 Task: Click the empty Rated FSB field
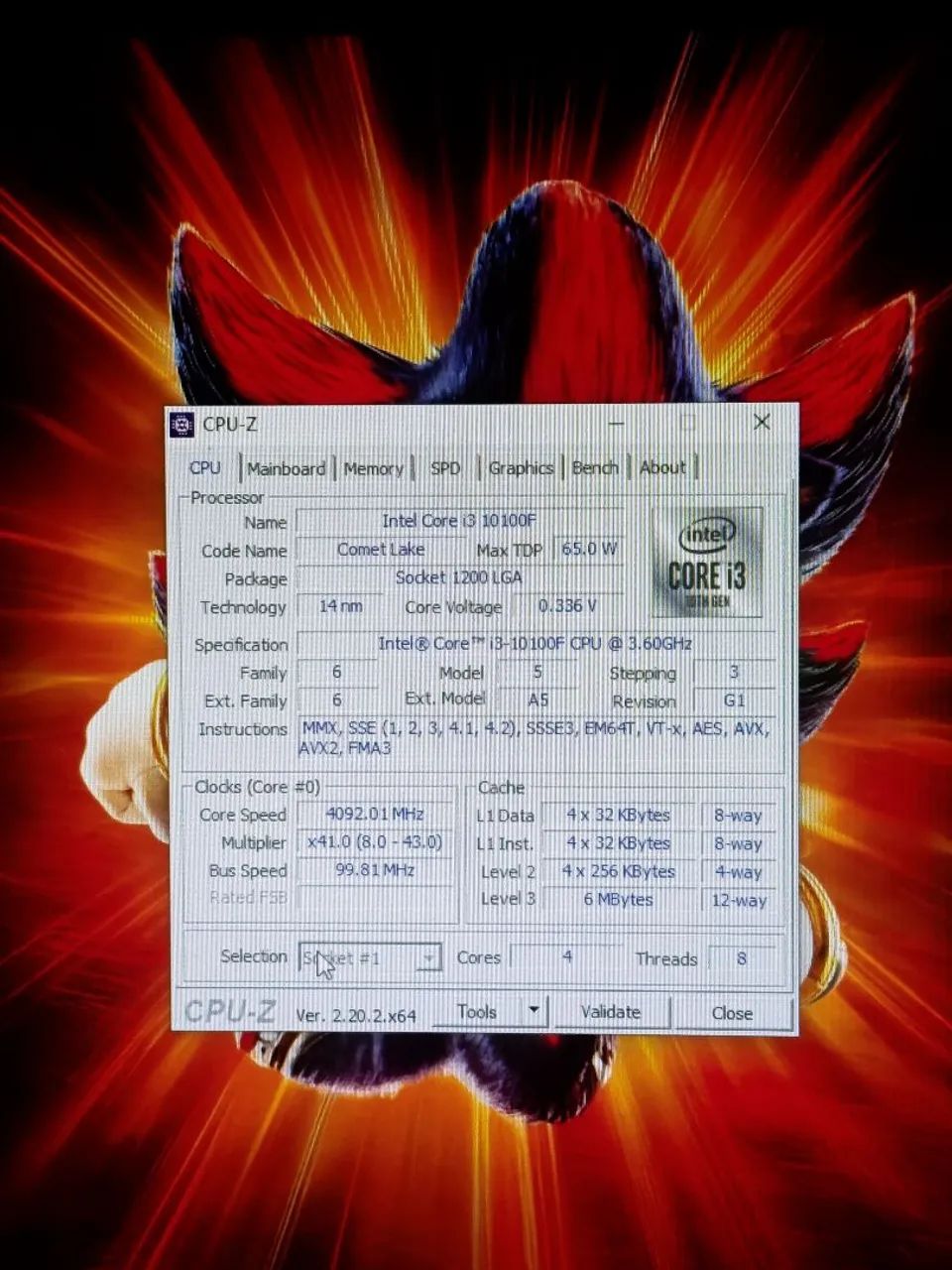coord(375,898)
